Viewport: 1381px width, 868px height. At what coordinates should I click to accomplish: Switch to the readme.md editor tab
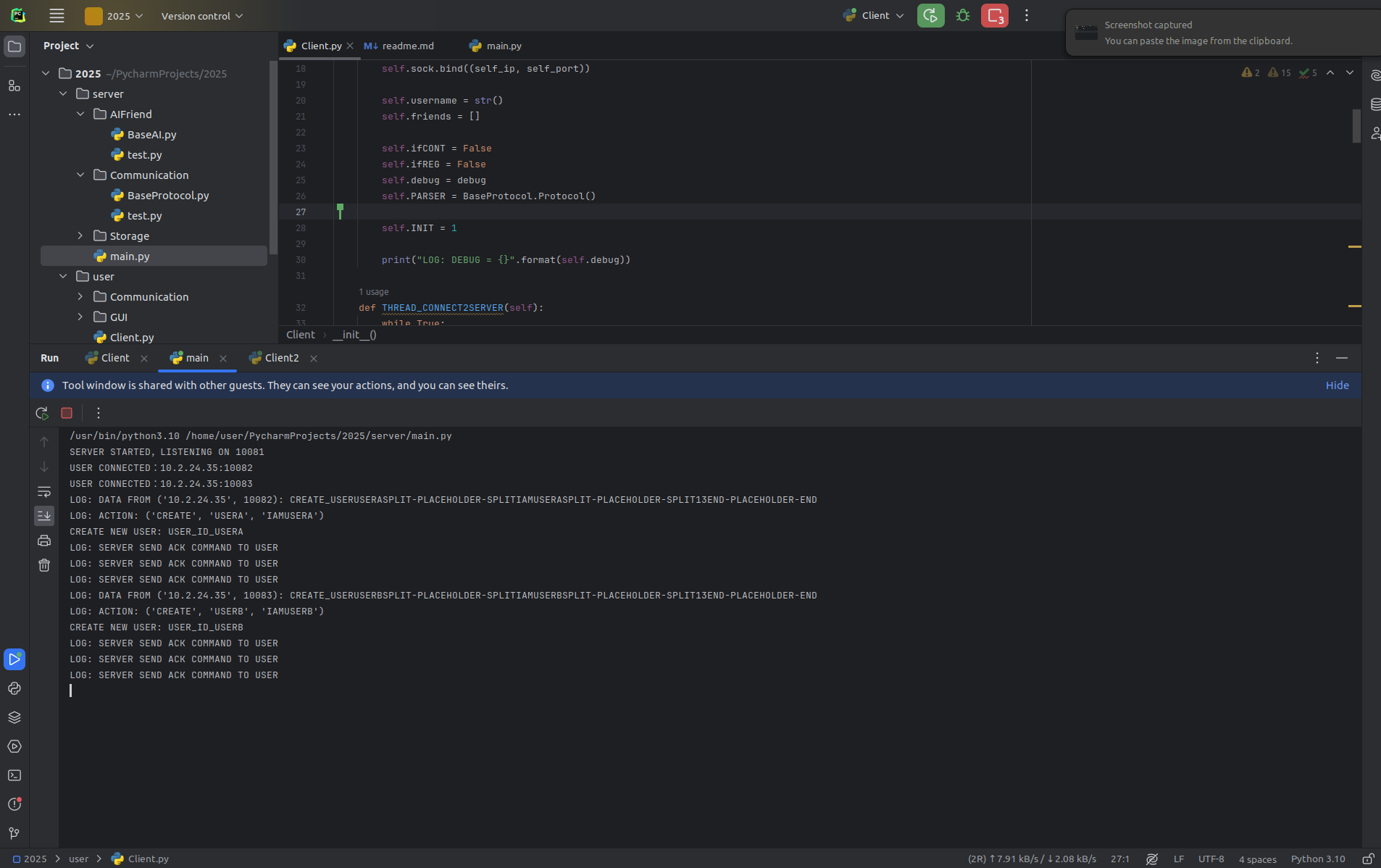(x=407, y=46)
